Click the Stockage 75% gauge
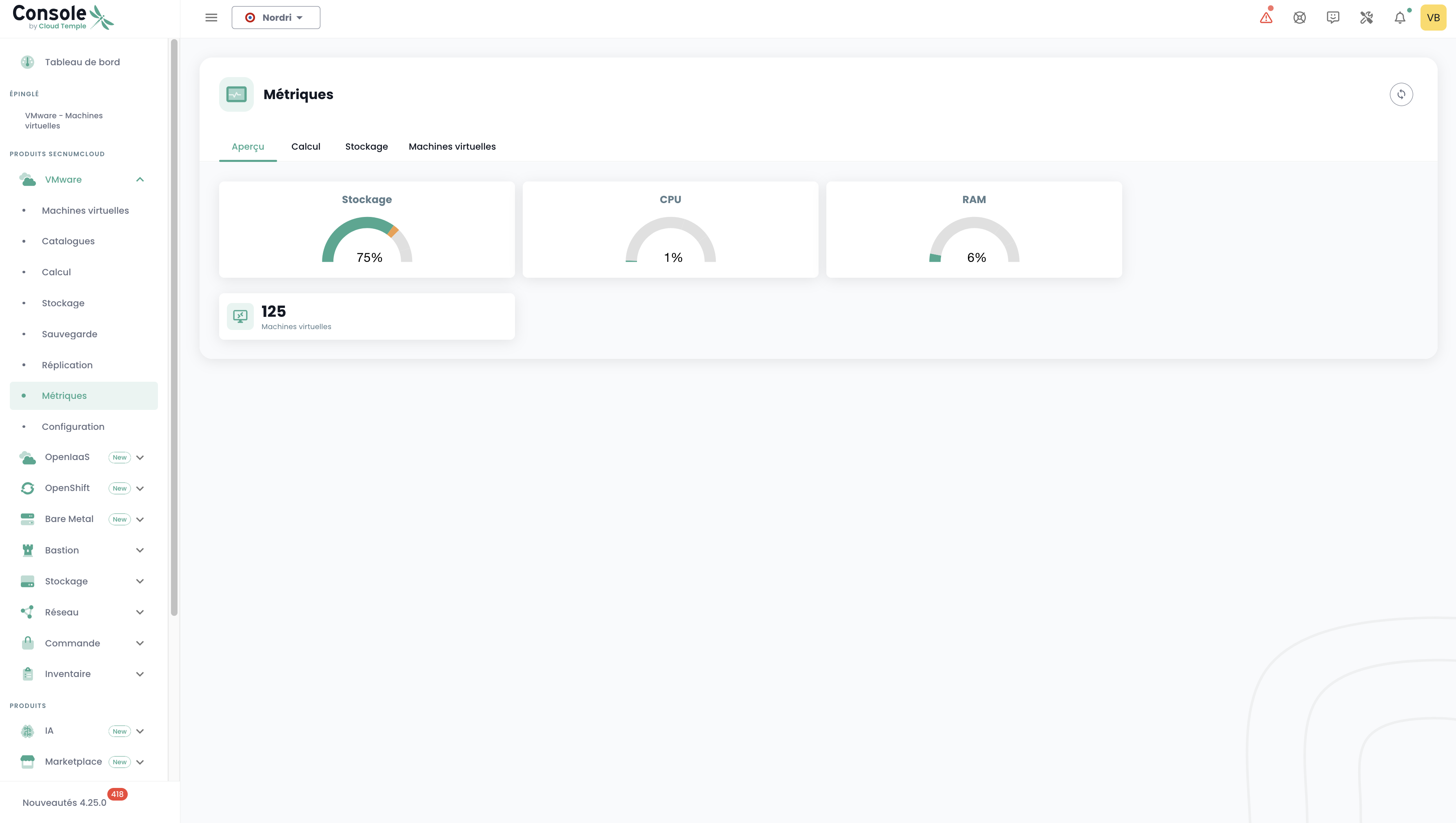Screen dimensions: 1456x823 pyautogui.click(x=366, y=240)
